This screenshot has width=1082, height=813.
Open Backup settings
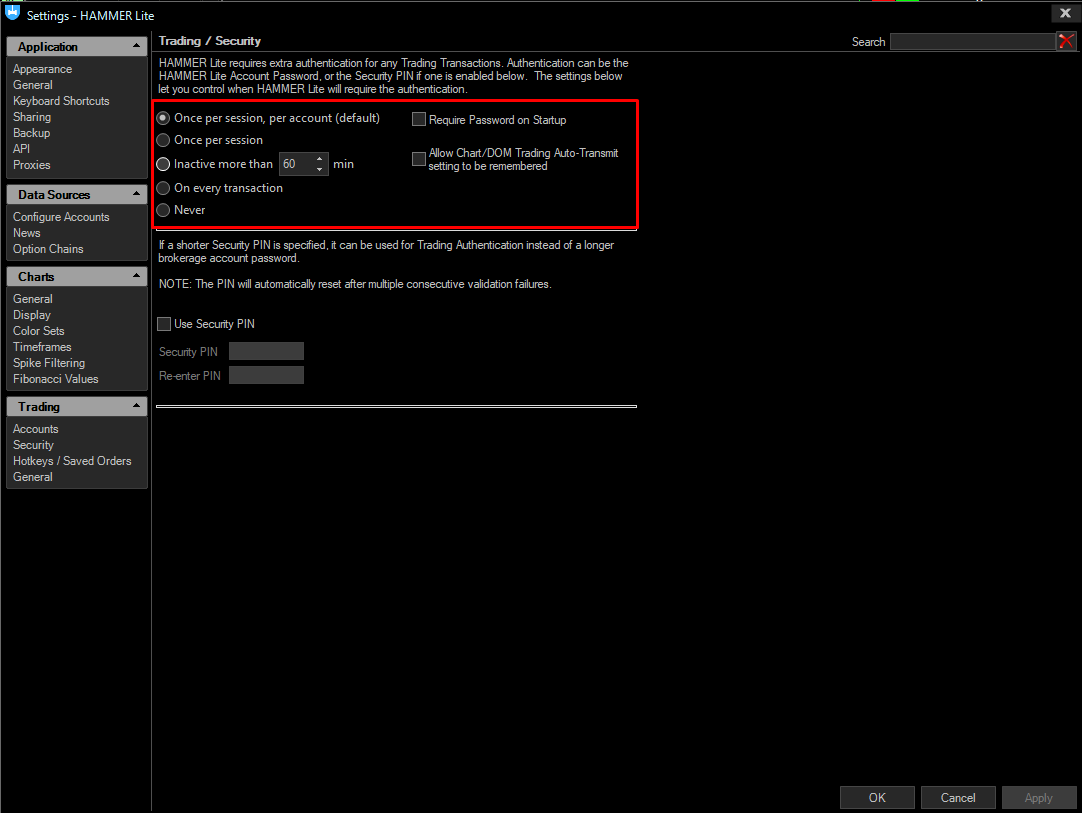pyautogui.click(x=32, y=133)
